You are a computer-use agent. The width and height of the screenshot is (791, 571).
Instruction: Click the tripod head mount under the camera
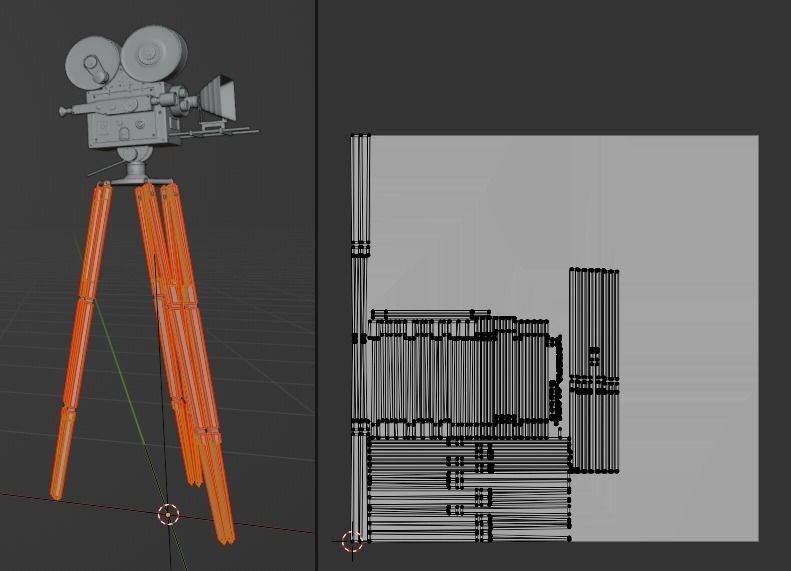tap(135, 165)
